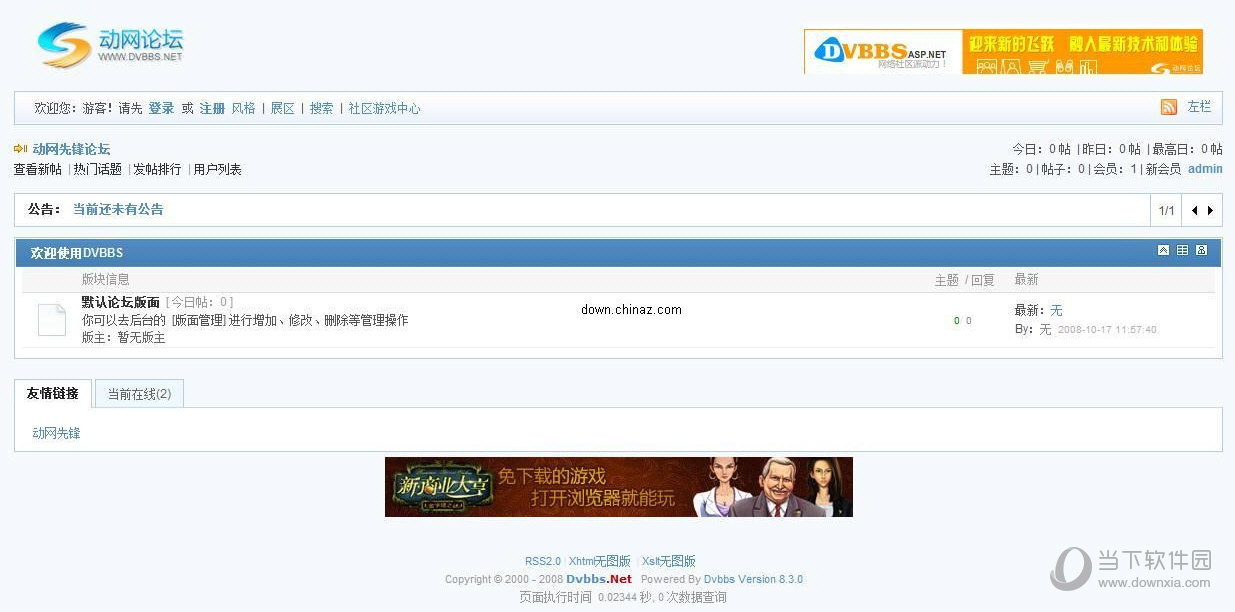Click the 版主: 暂无版主 text
Viewport: 1235px width, 612px height.
coord(124,338)
